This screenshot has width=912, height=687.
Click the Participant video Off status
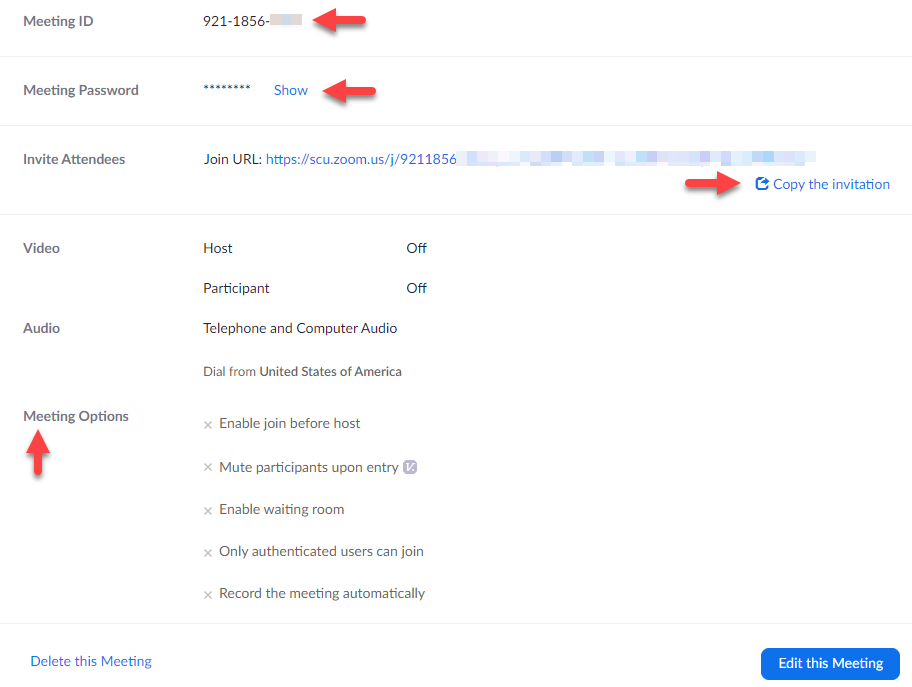point(416,288)
